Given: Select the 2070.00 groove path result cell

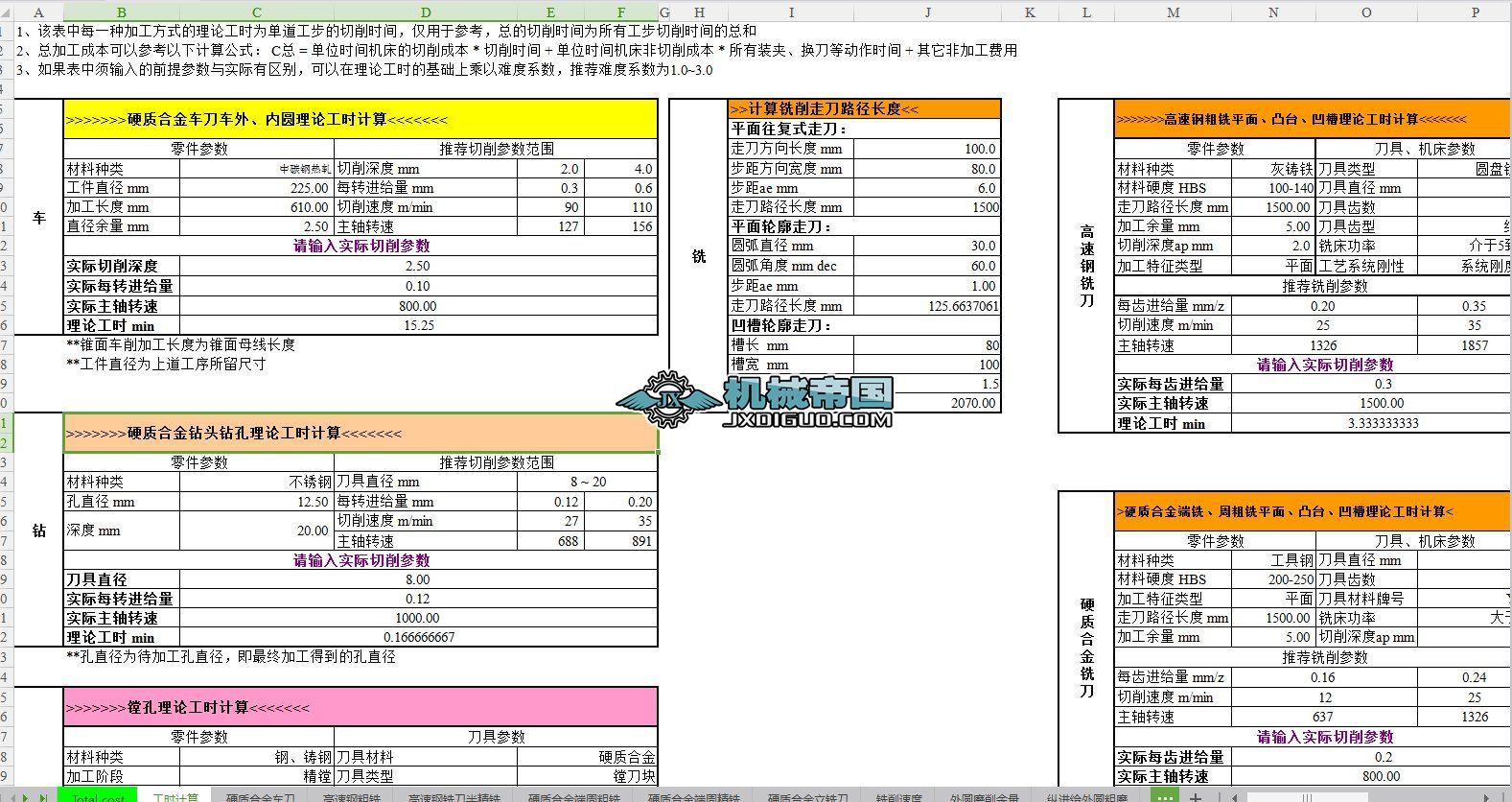Looking at the screenshot, I should coord(927,403).
